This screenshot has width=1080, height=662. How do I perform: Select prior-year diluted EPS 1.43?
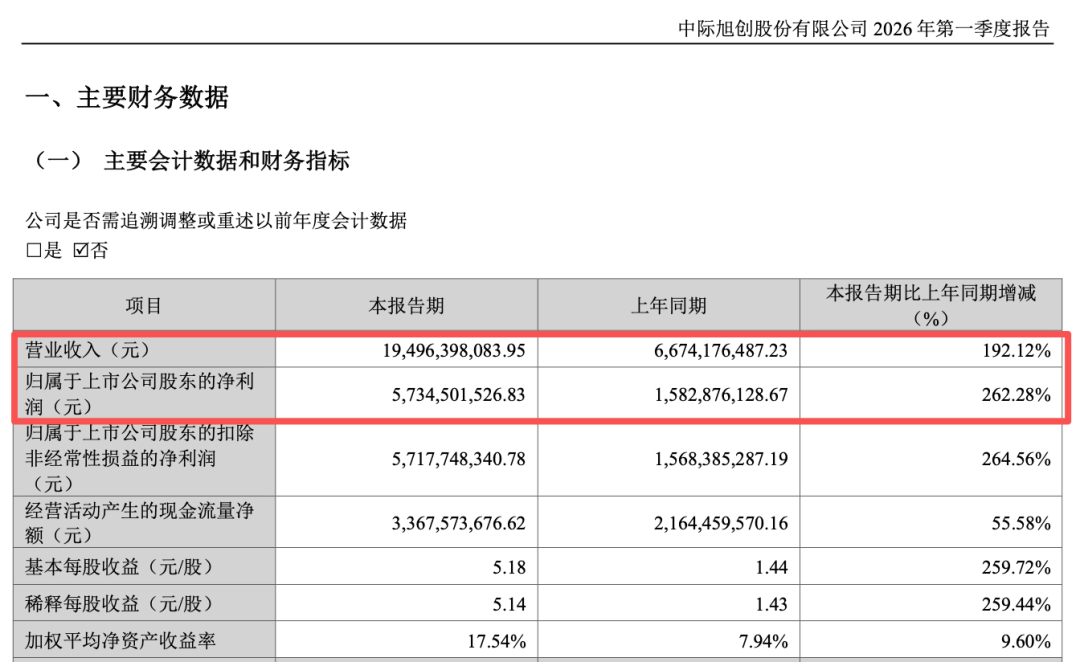(x=771, y=605)
